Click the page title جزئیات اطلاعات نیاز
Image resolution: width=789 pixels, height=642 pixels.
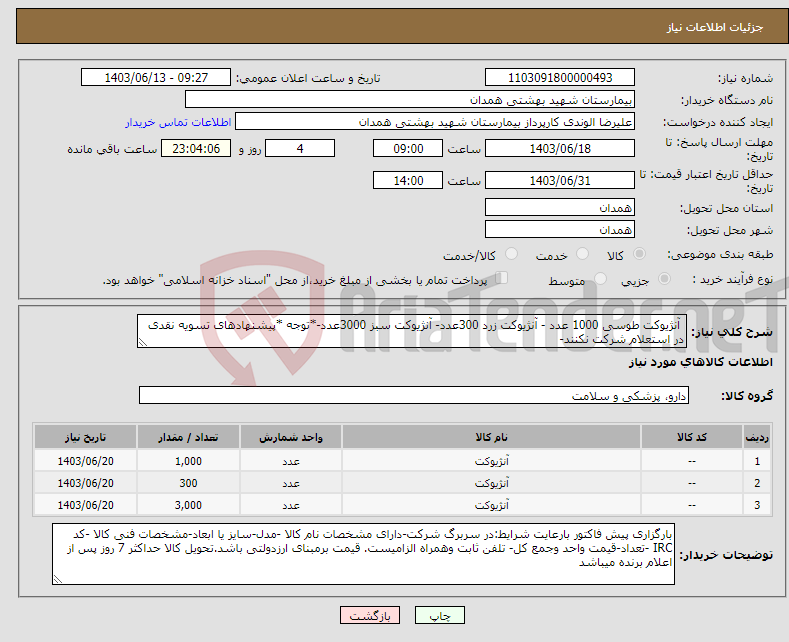(x=715, y=27)
